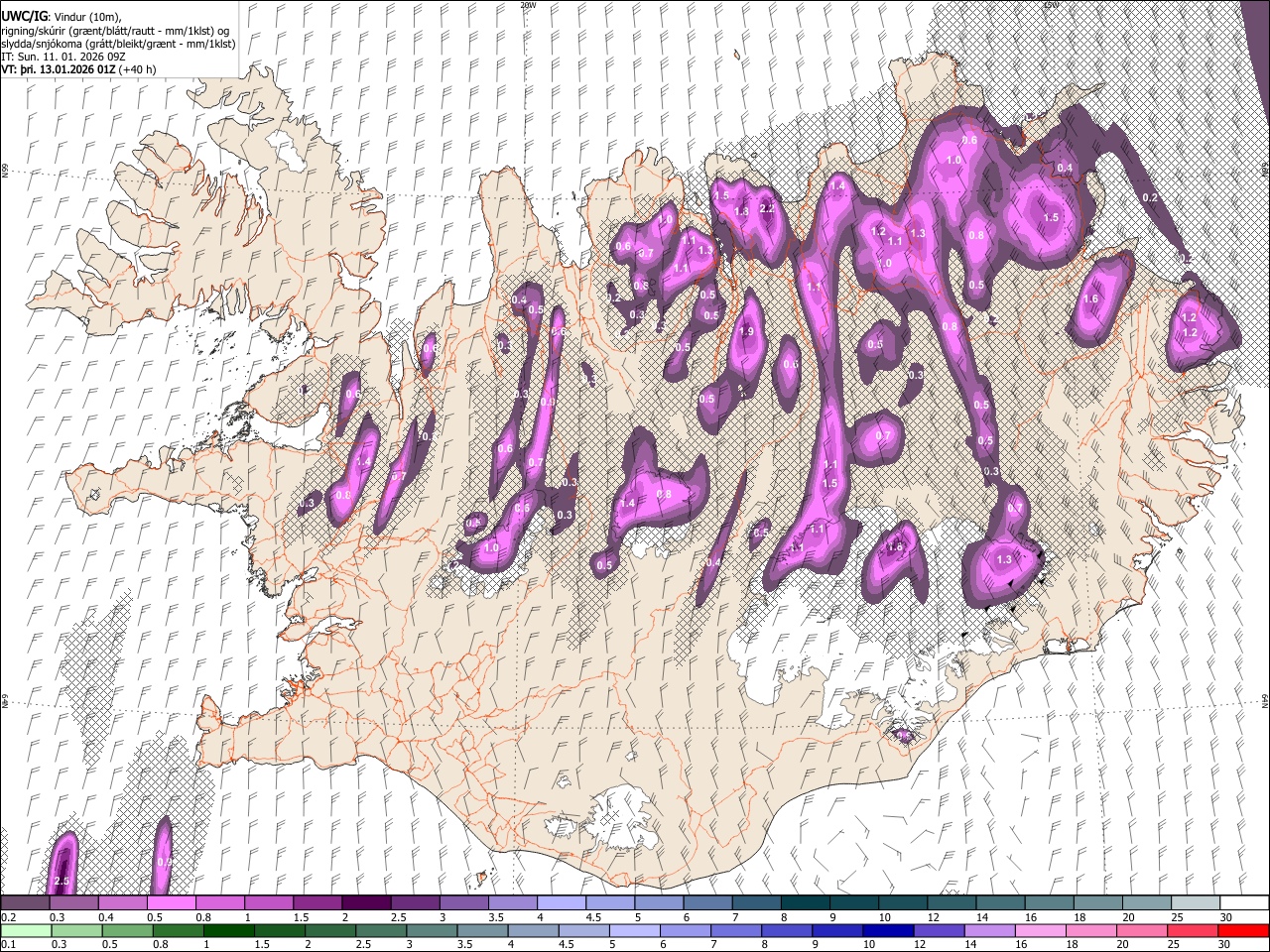Viewport: 1270px width, 952px height.
Task: Pick the upper scale swatch between 3 and 3.5
Action: pos(464,903)
